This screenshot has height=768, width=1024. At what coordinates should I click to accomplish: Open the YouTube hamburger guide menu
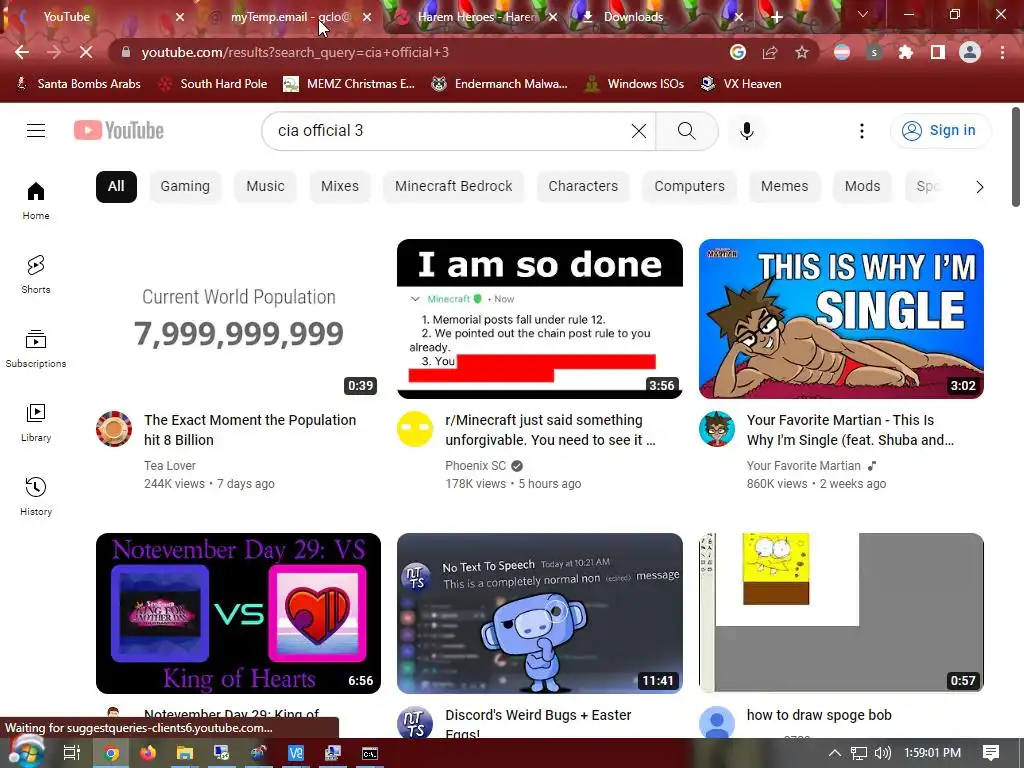pos(36,131)
